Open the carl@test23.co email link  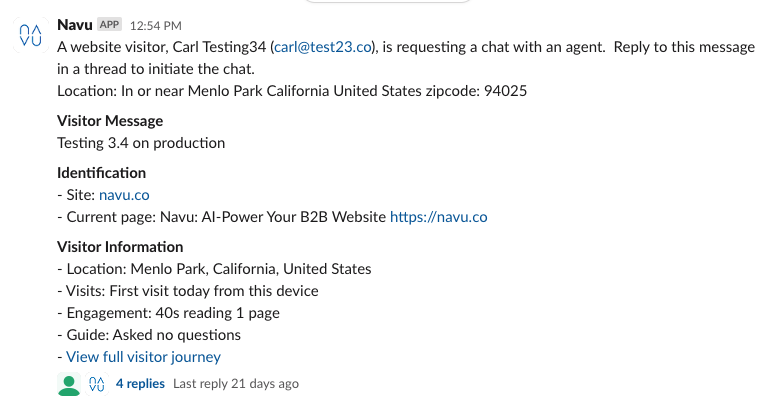coord(323,47)
